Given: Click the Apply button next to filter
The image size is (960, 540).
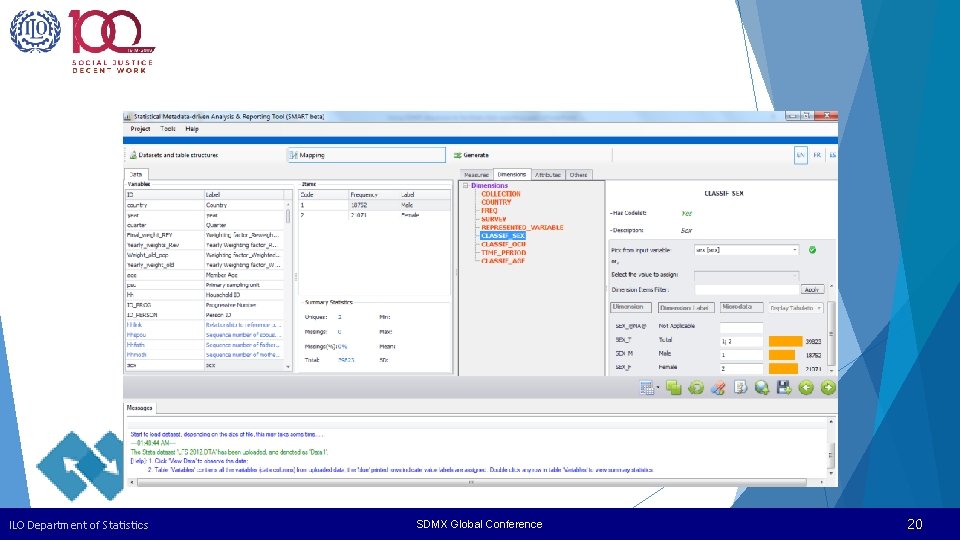Looking at the screenshot, I should tap(812, 290).
